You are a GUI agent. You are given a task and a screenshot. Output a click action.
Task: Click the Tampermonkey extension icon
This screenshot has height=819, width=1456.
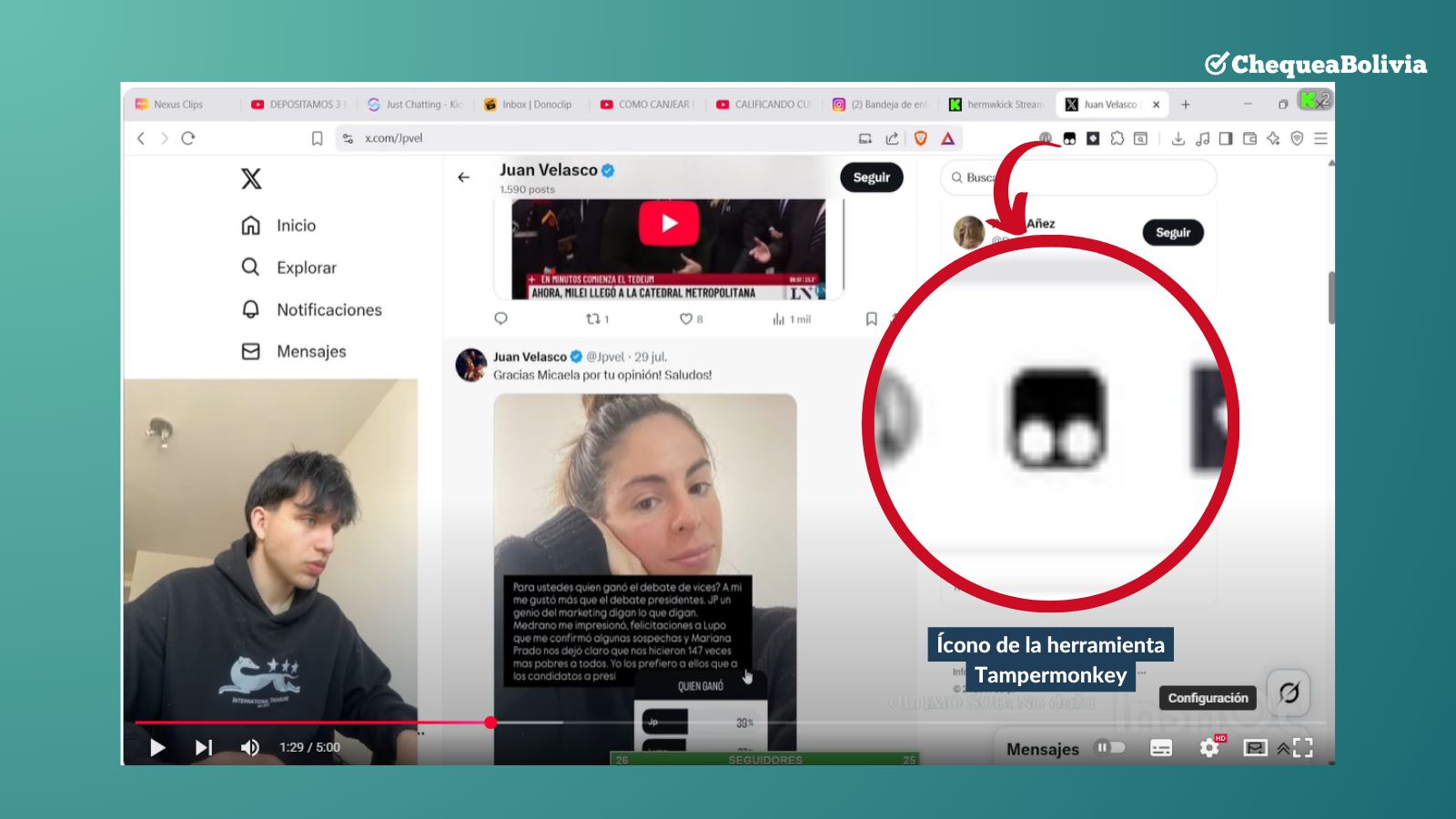(1069, 138)
